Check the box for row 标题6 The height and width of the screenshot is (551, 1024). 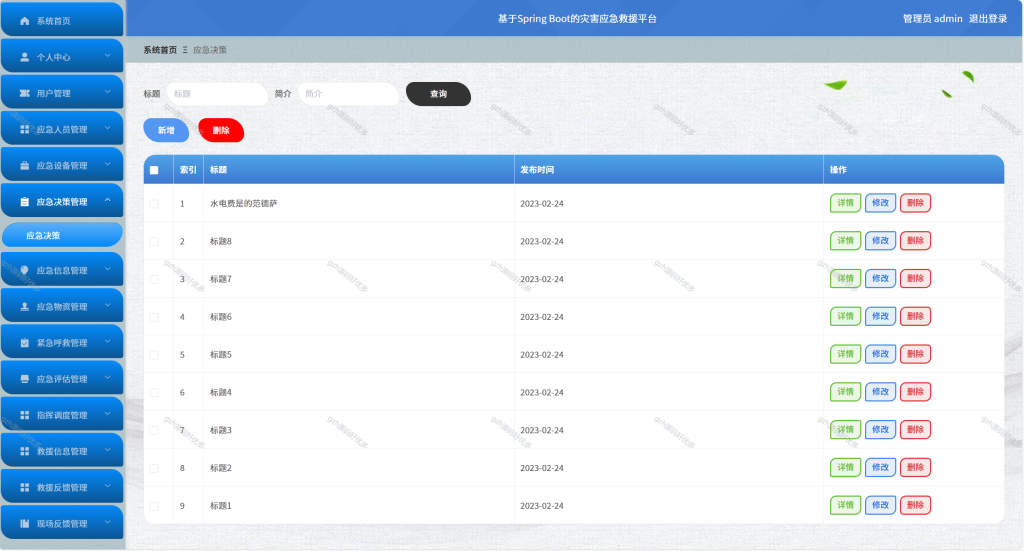click(154, 317)
